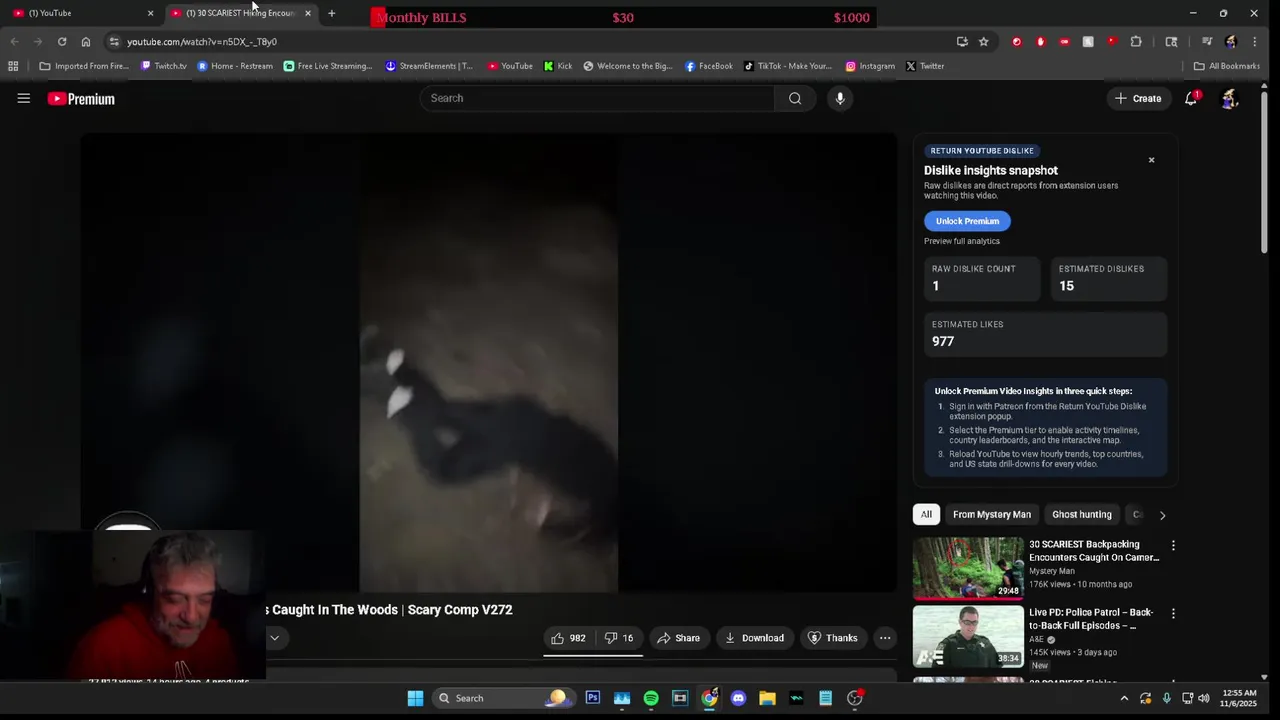Open the YouTube account avatar menu
Viewport: 1280px width, 720px height.
(x=1230, y=98)
